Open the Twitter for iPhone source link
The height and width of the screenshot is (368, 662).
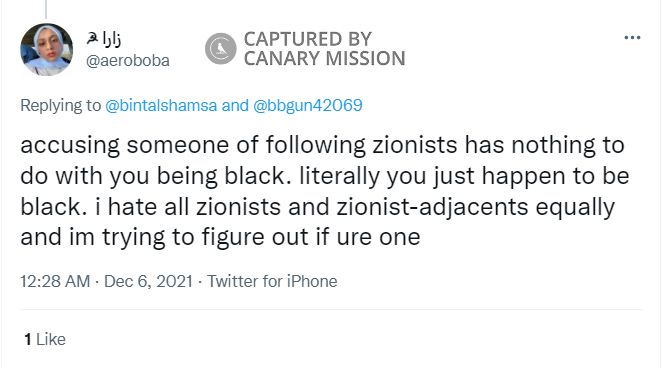click(x=272, y=281)
